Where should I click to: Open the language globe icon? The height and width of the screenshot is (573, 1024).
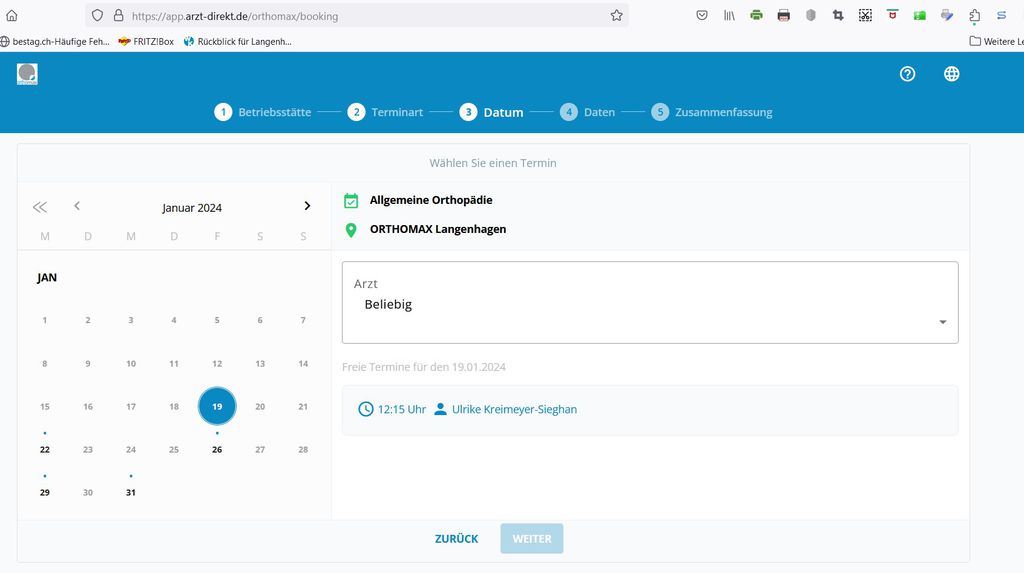(x=951, y=74)
